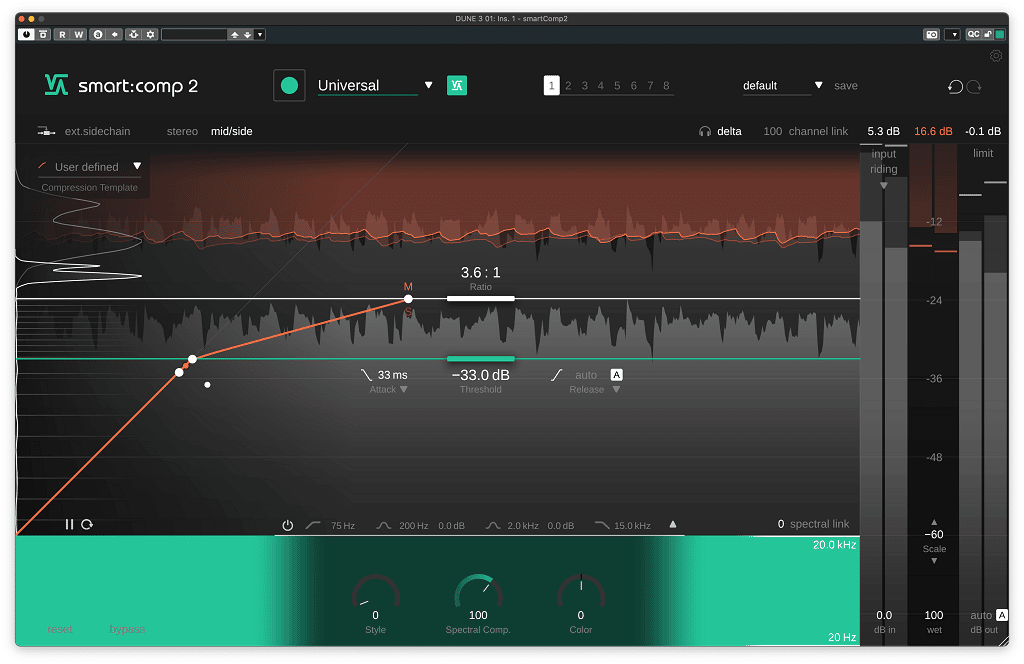Redo the last change

tap(974, 87)
